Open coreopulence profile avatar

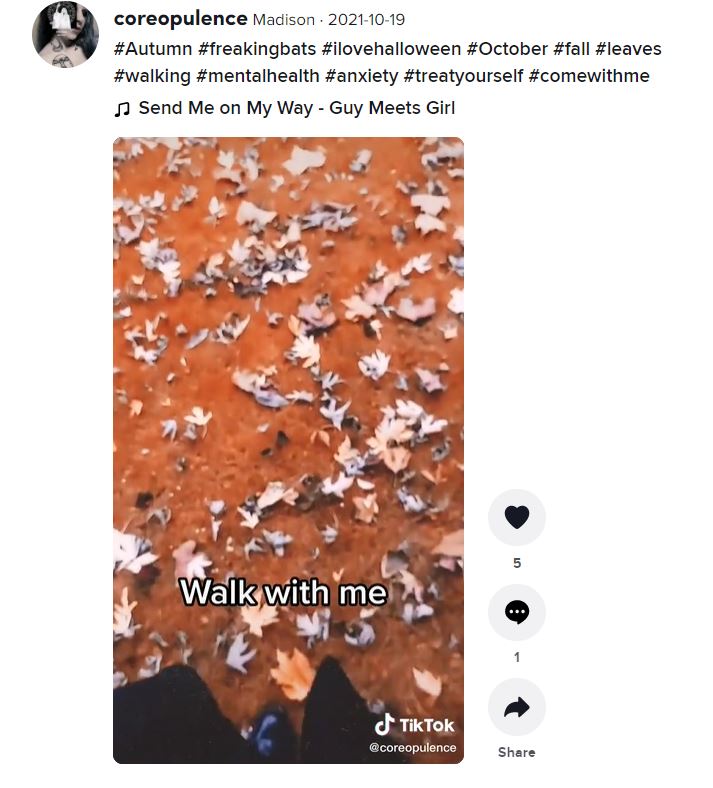[65, 34]
